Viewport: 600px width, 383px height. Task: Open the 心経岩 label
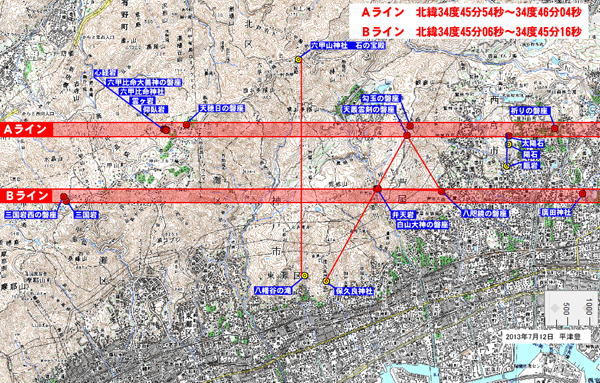point(105,73)
